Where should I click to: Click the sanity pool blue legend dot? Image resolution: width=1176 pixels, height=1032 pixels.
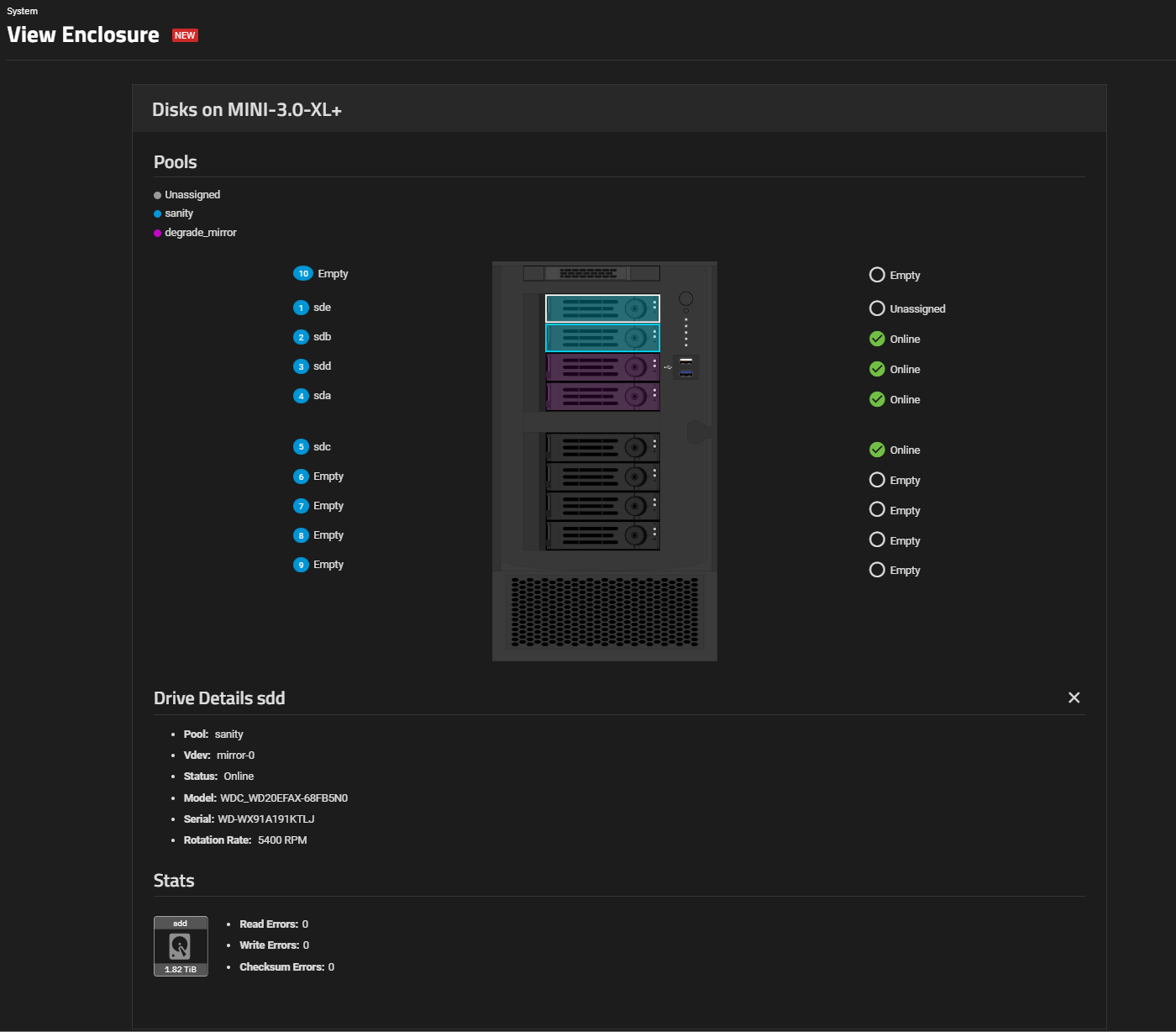coord(157,213)
